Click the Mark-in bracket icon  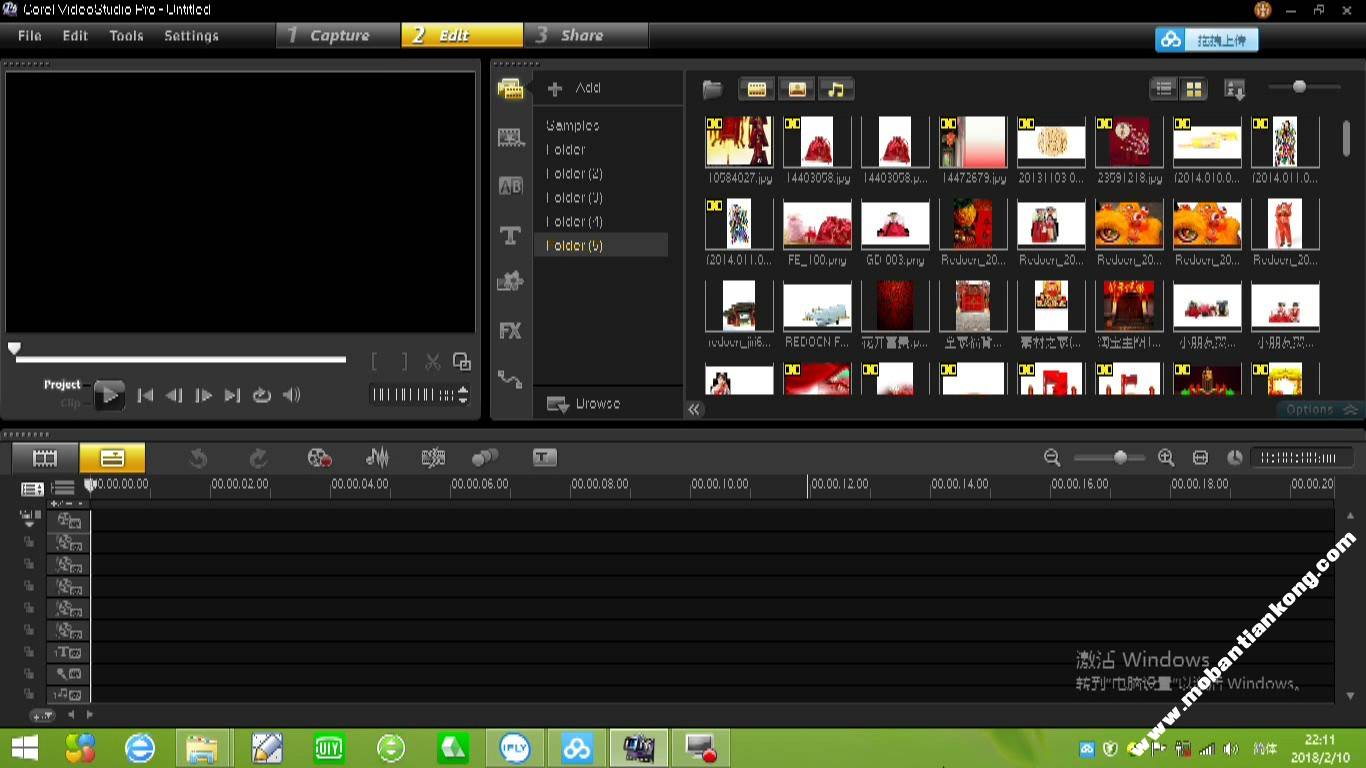(375, 362)
